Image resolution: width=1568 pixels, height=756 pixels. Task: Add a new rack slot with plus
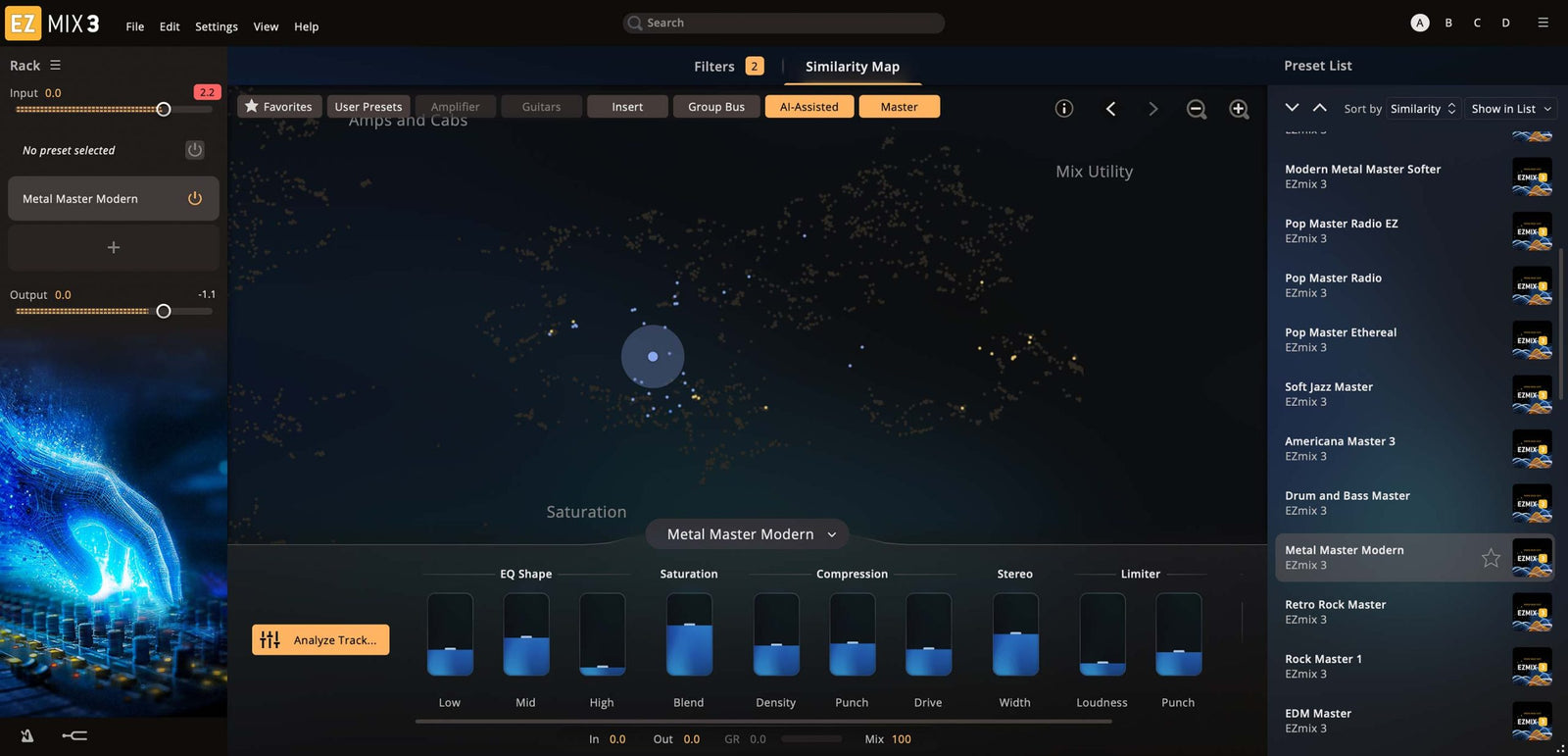click(114, 247)
